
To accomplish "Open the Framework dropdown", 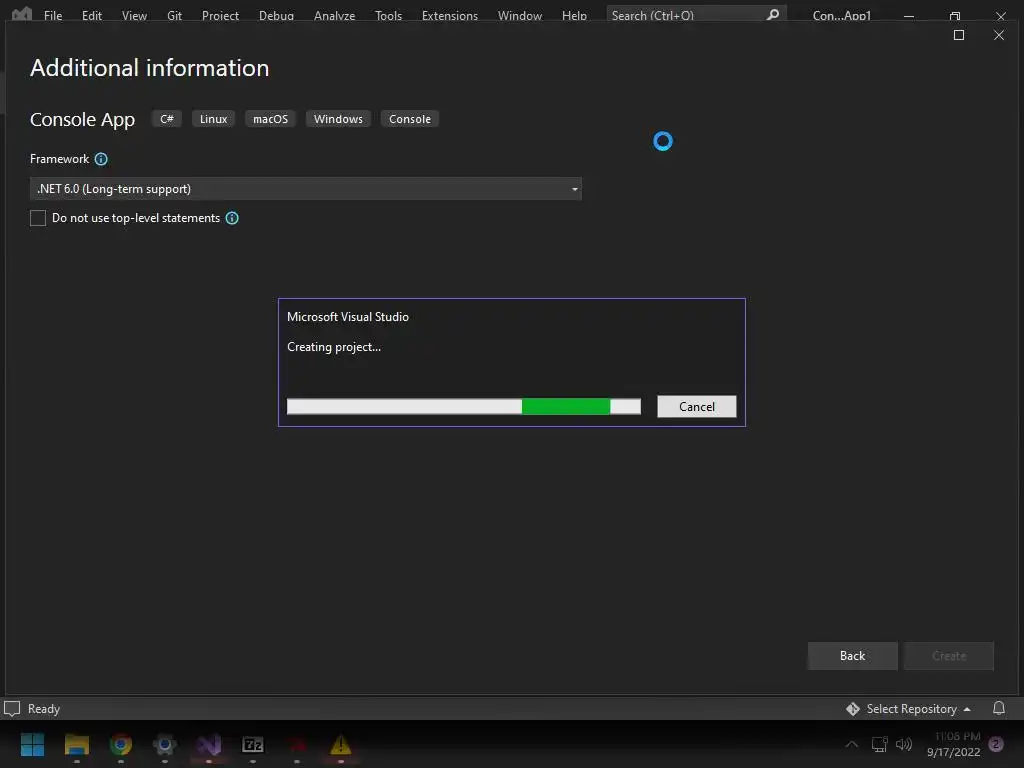I will (x=306, y=189).
